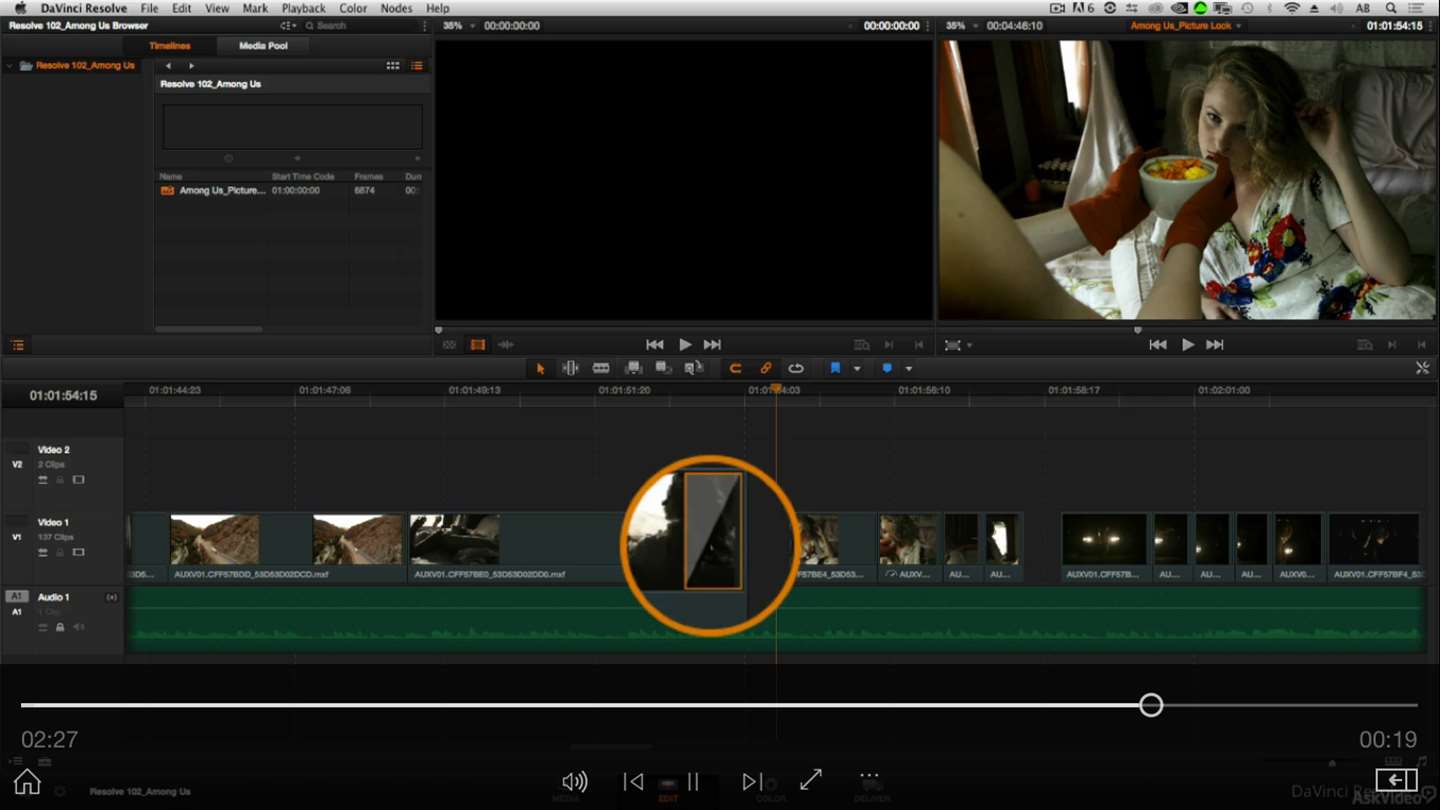Go to next edit in timeline viewer
The width and height of the screenshot is (1440, 810).
(x=1215, y=345)
